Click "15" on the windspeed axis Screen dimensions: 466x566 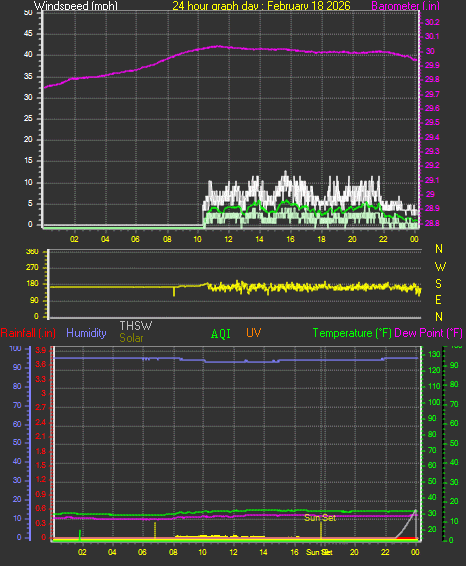(x=28, y=161)
